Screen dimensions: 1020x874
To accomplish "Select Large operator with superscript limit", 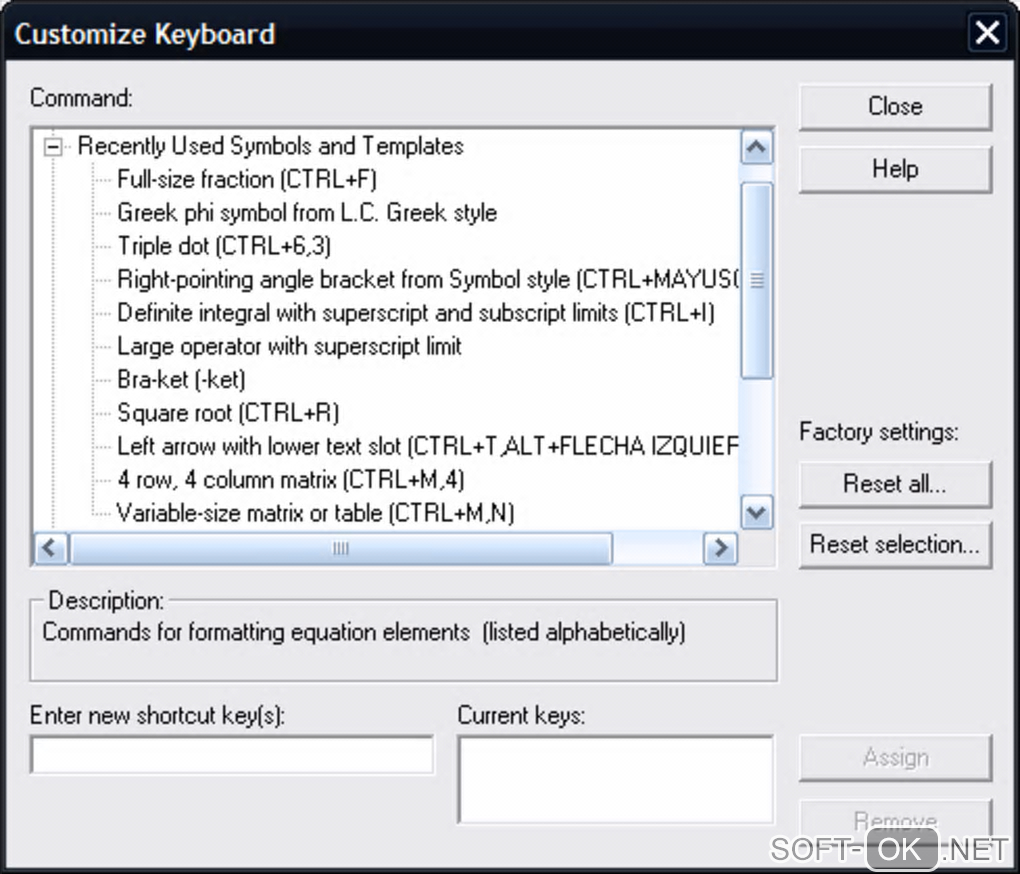I will pyautogui.click(x=289, y=347).
